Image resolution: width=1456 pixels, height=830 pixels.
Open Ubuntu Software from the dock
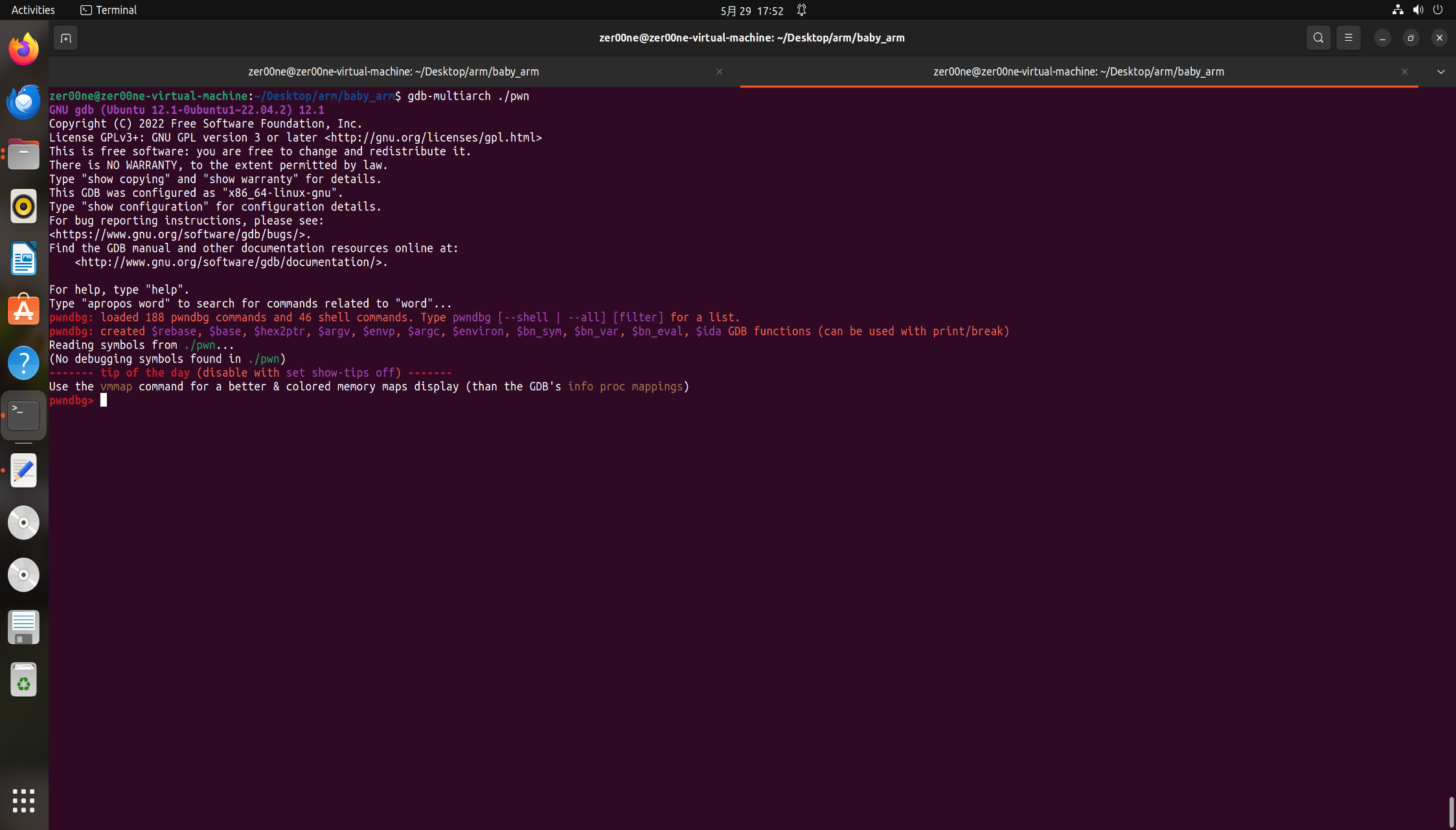[24, 311]
